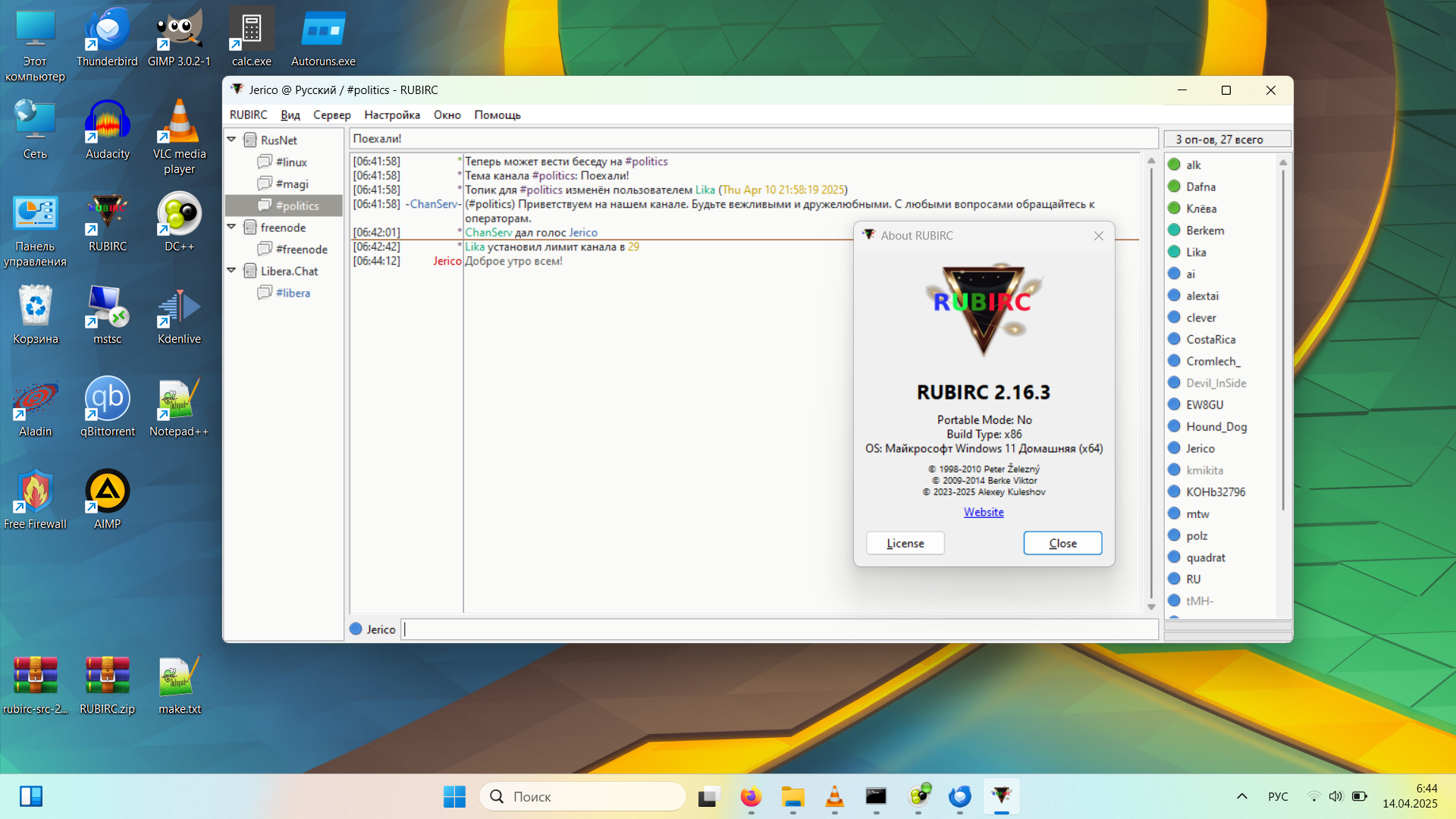Image resolution: width=1456 pixels, height=819 pixels.
Task: Select the make.txt file on desktop
Action: (x=179, y=686)
